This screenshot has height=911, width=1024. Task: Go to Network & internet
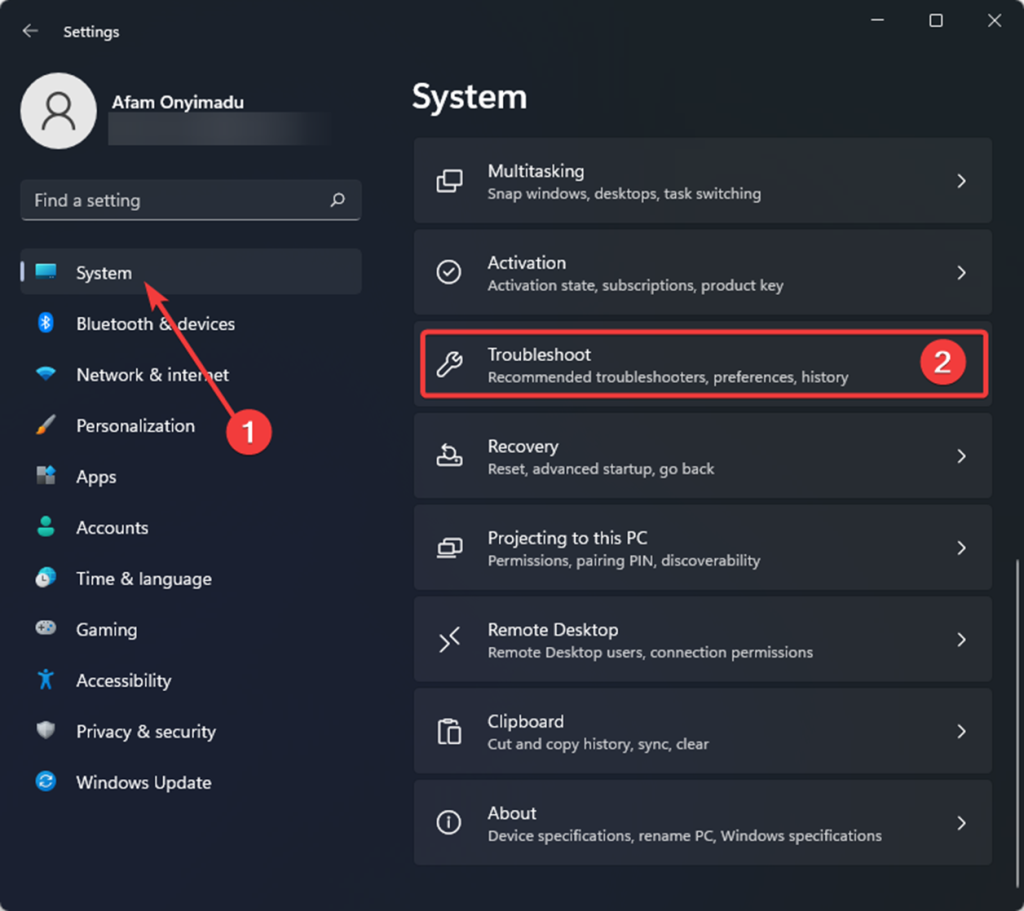click(191, 374)
